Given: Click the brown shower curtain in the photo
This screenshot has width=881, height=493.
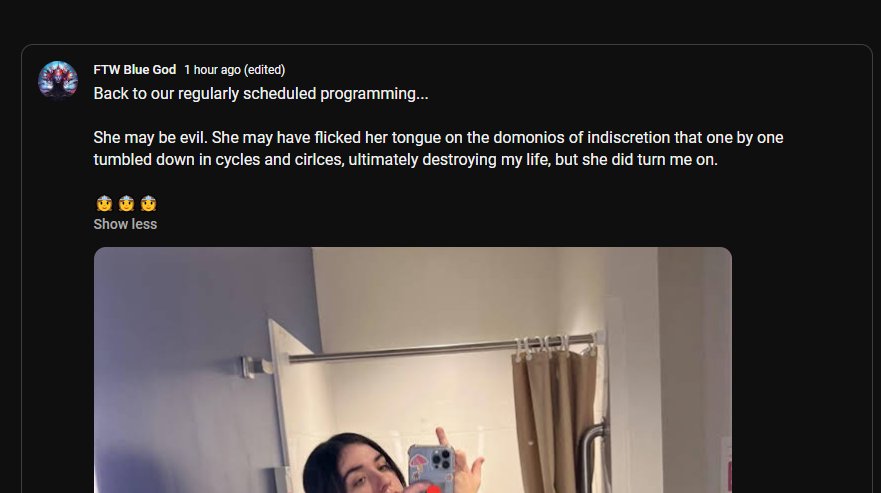Looking at the screenshot, I should click(x=554, y=419).
